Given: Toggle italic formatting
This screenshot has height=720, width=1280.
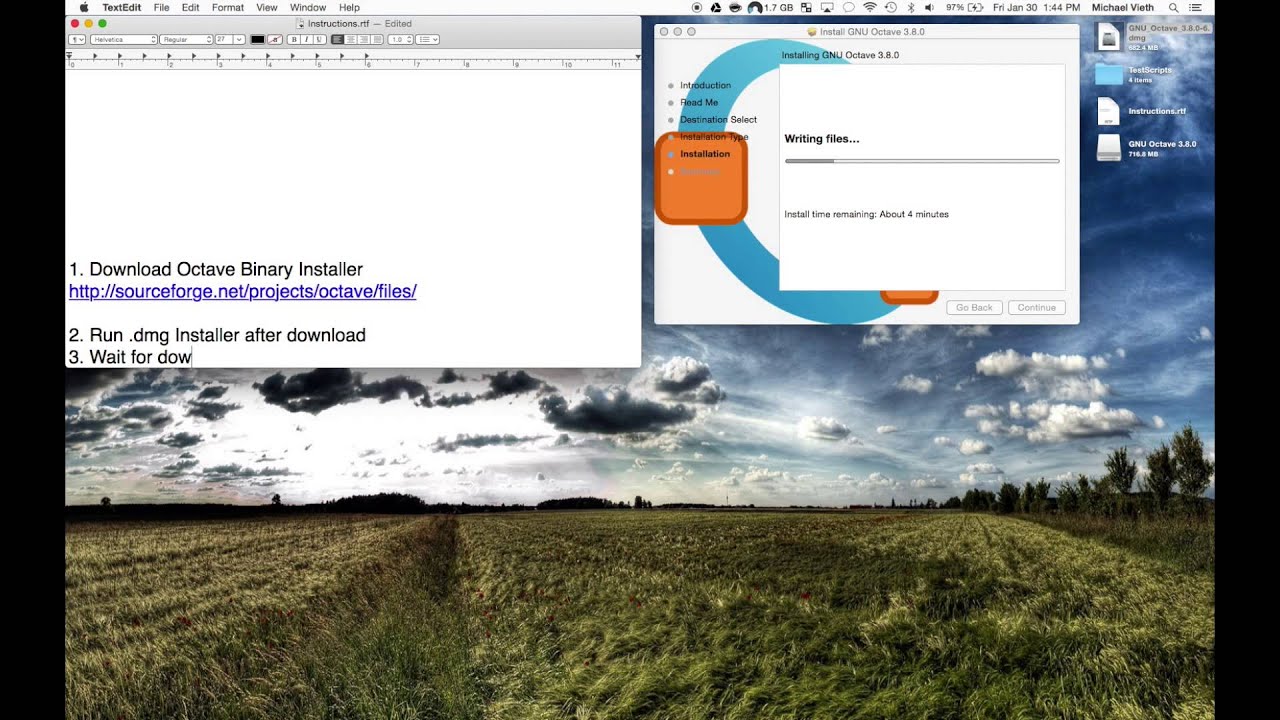Looking at the screenshot, I should pyautogui.click(x=307, y=39).
